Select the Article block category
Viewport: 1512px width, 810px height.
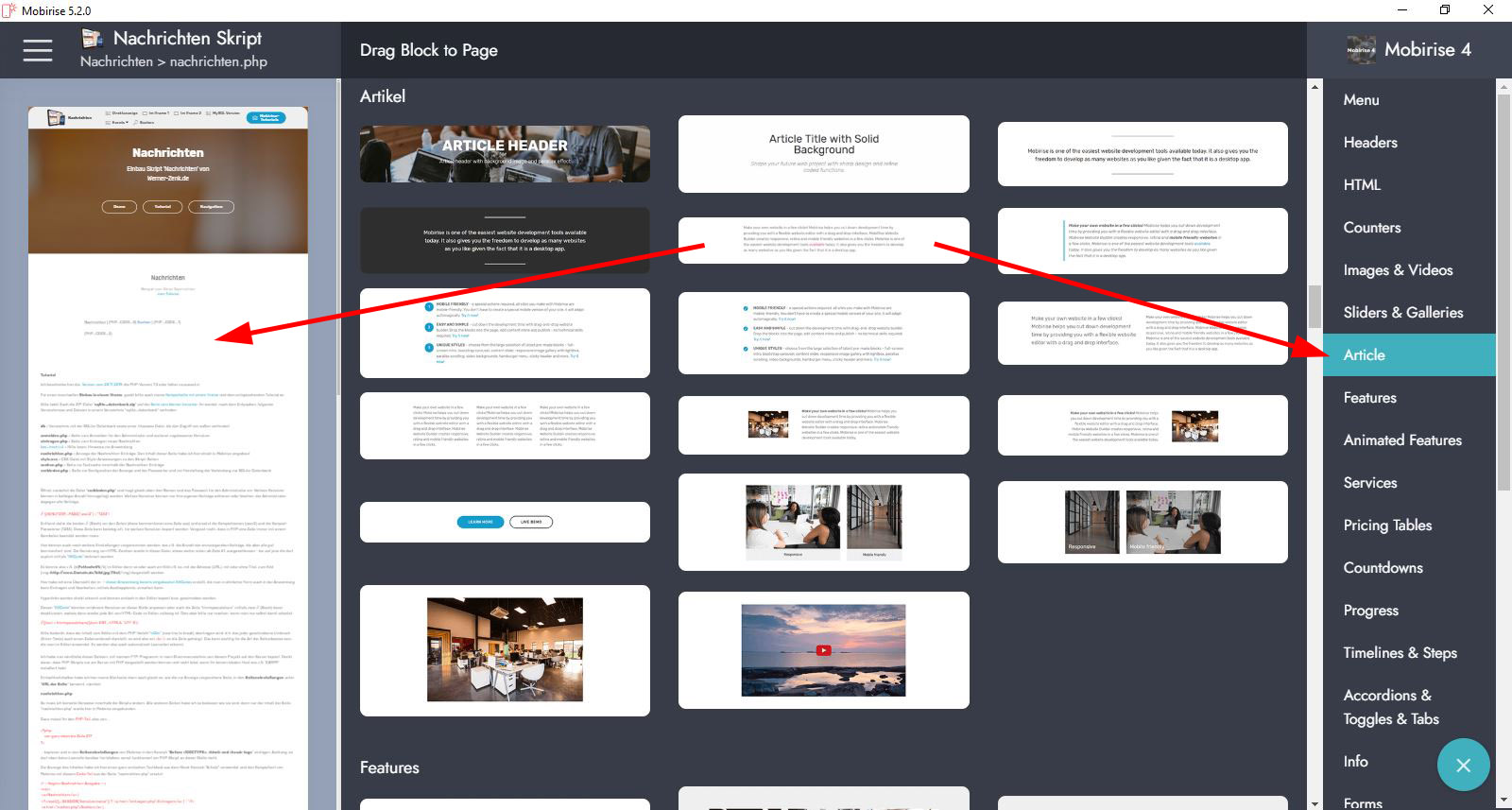click(x=1409, y=354)
